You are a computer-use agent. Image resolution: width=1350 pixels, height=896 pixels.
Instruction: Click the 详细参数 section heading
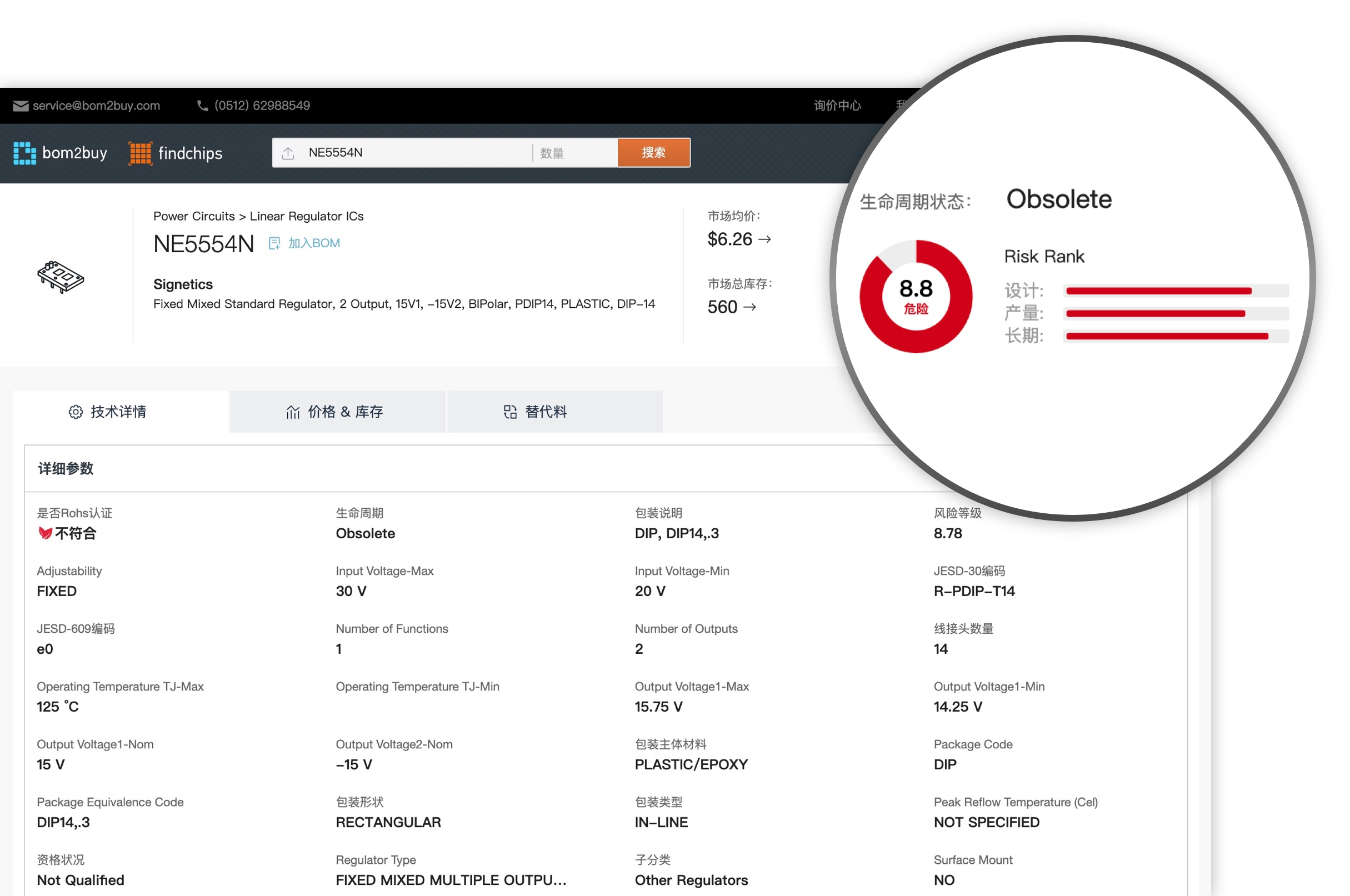tap(66, 469)
